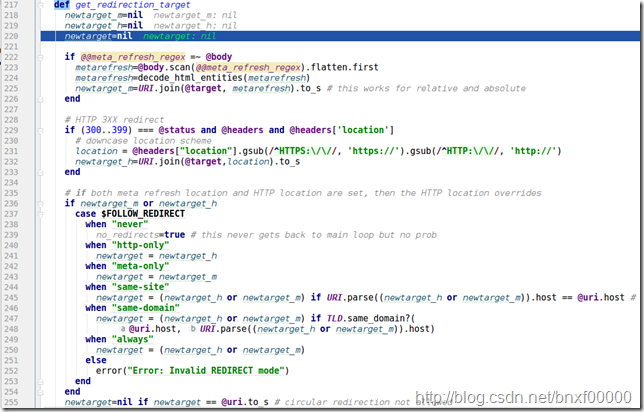Click the "Error: Invalid REDIRECT mode" string
644x412 pixels.
click(206, 371)
